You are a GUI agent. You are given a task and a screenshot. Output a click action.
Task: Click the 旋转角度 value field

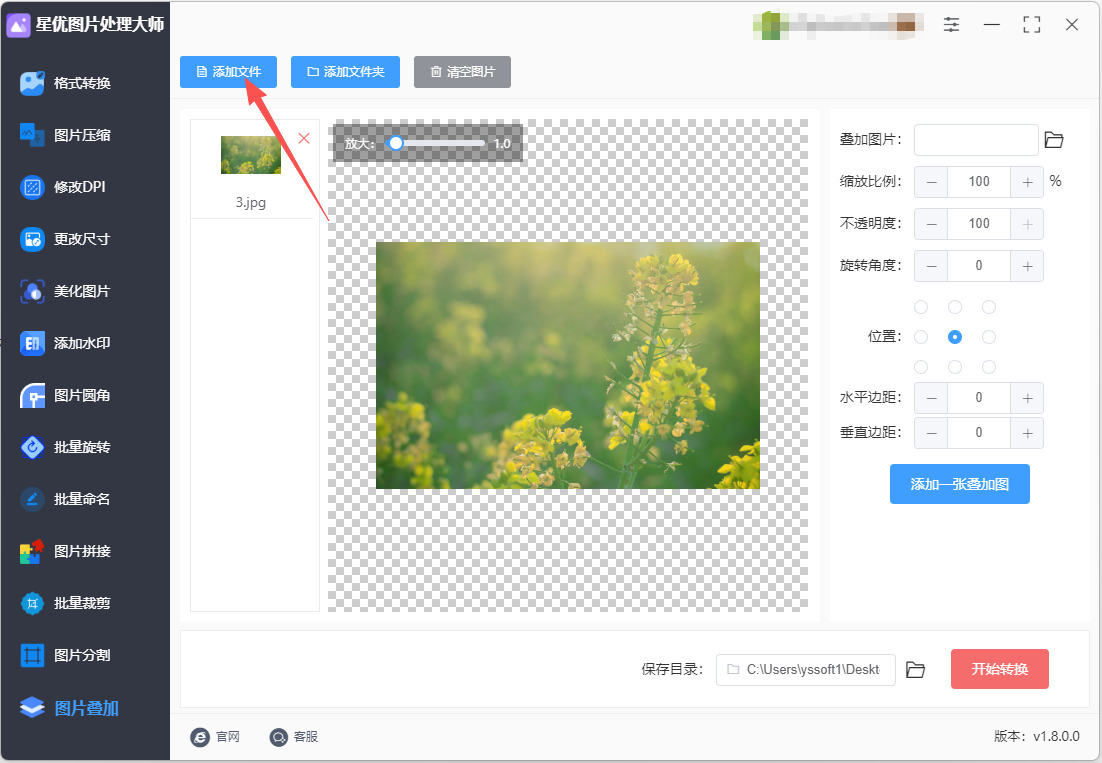[x=979, y=266]
